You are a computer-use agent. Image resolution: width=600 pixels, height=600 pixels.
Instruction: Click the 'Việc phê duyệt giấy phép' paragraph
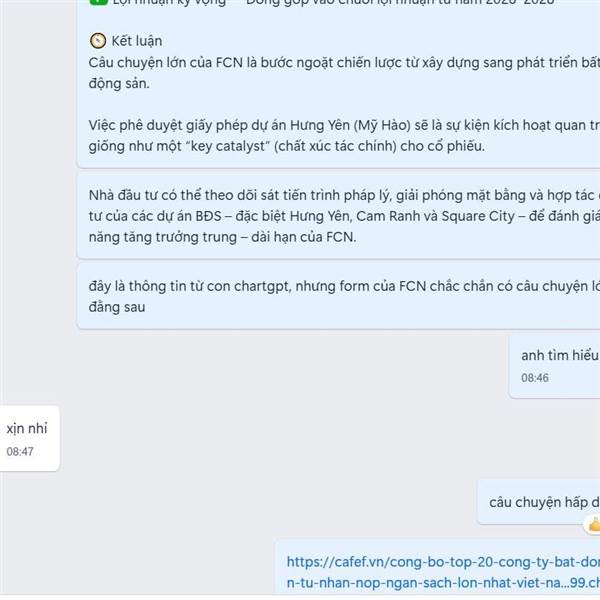(344, 135)
